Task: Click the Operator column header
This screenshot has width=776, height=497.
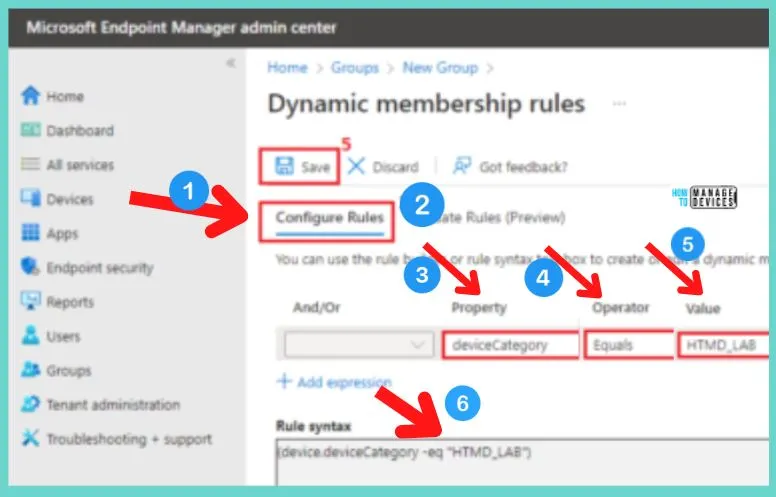Action: tap(621, 308)
